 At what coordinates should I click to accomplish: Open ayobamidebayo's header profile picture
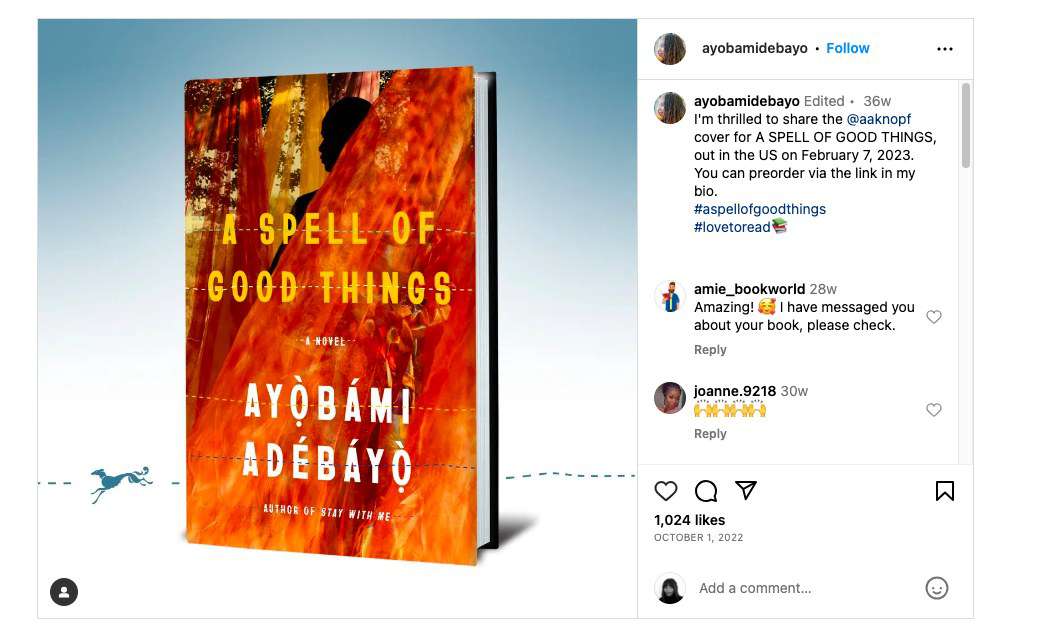670,49
